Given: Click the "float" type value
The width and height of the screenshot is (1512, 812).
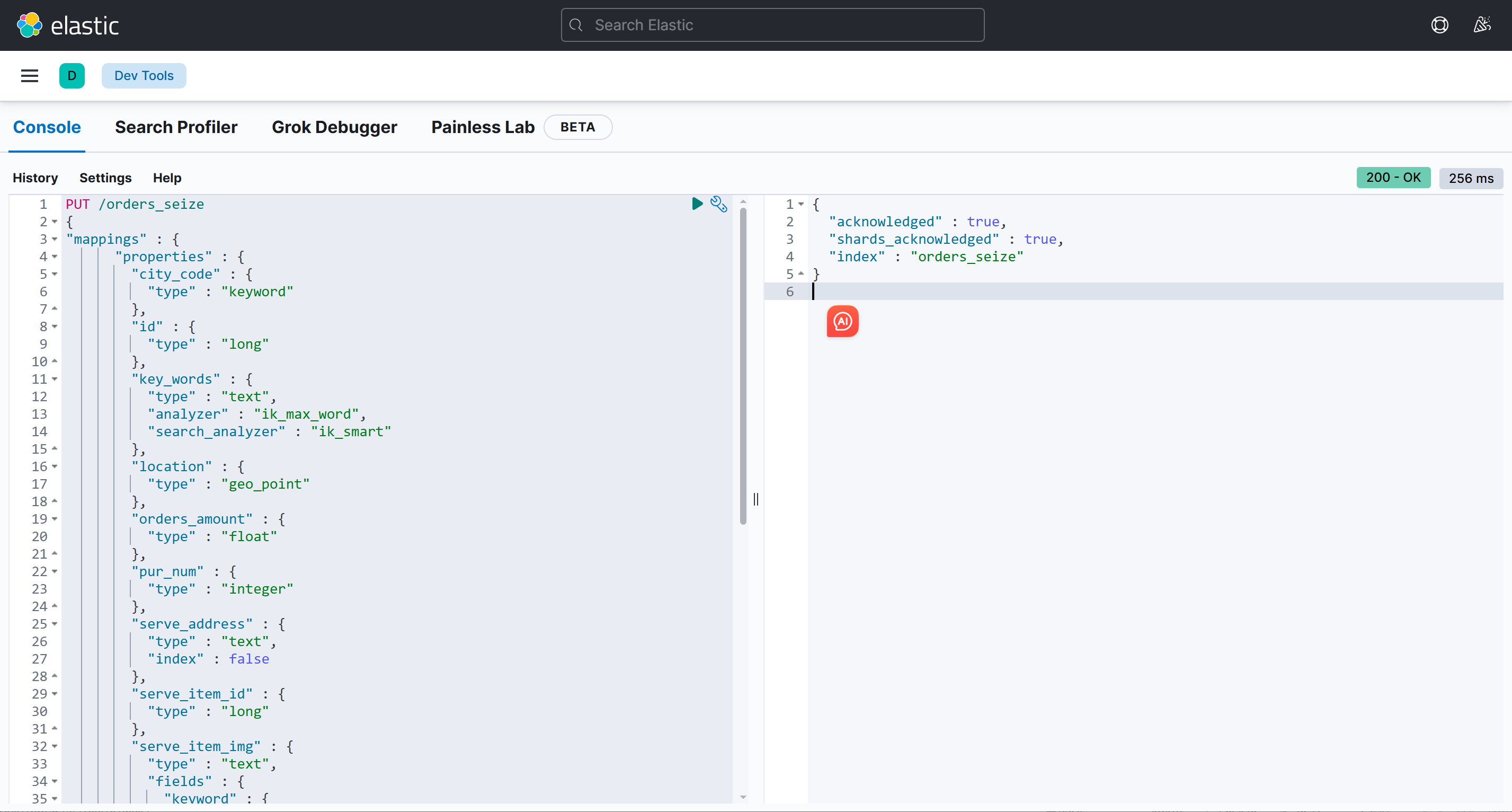Looking at the screenshot, I should click(x=249, y=536).
